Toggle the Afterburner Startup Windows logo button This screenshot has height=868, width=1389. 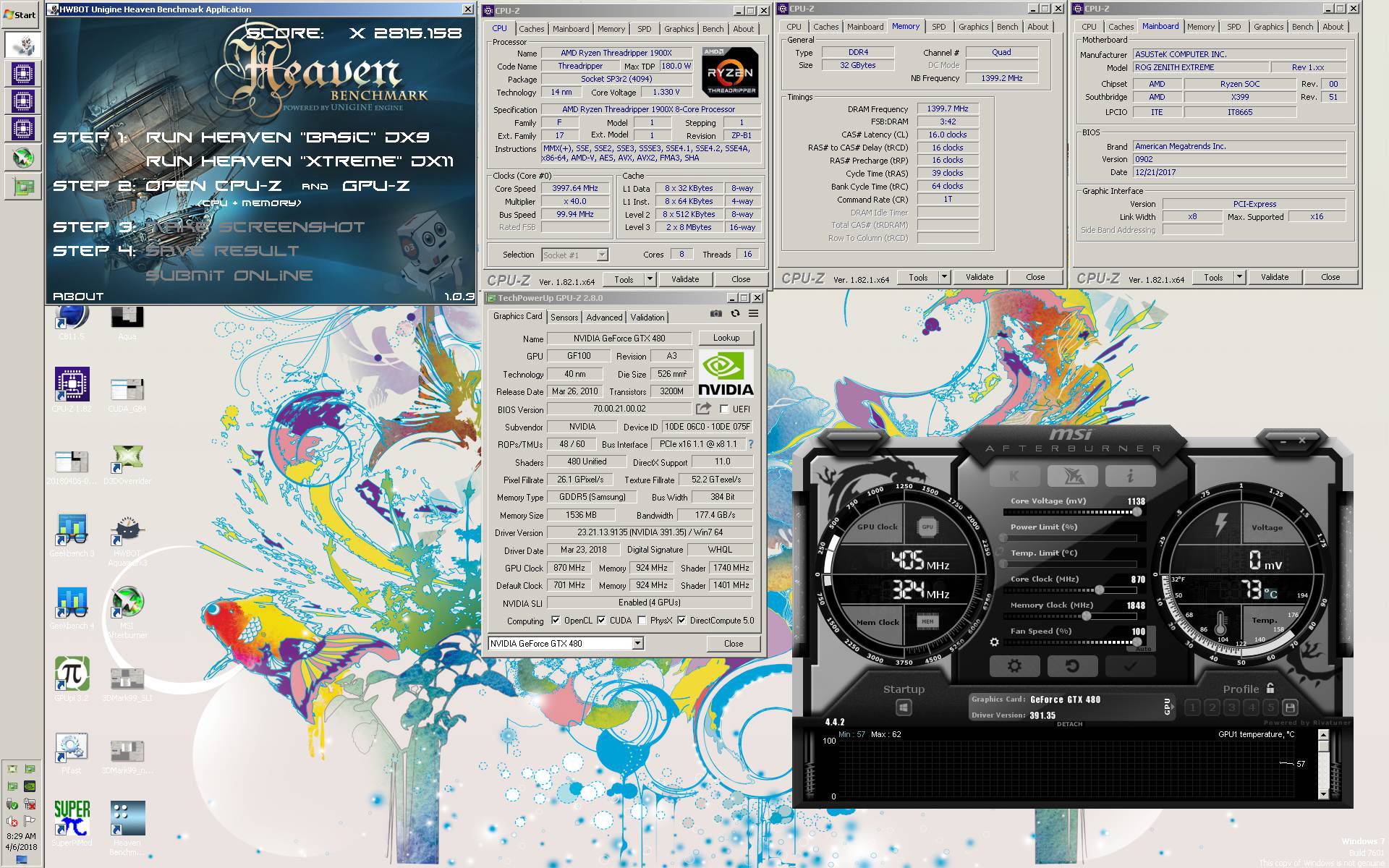904,707
